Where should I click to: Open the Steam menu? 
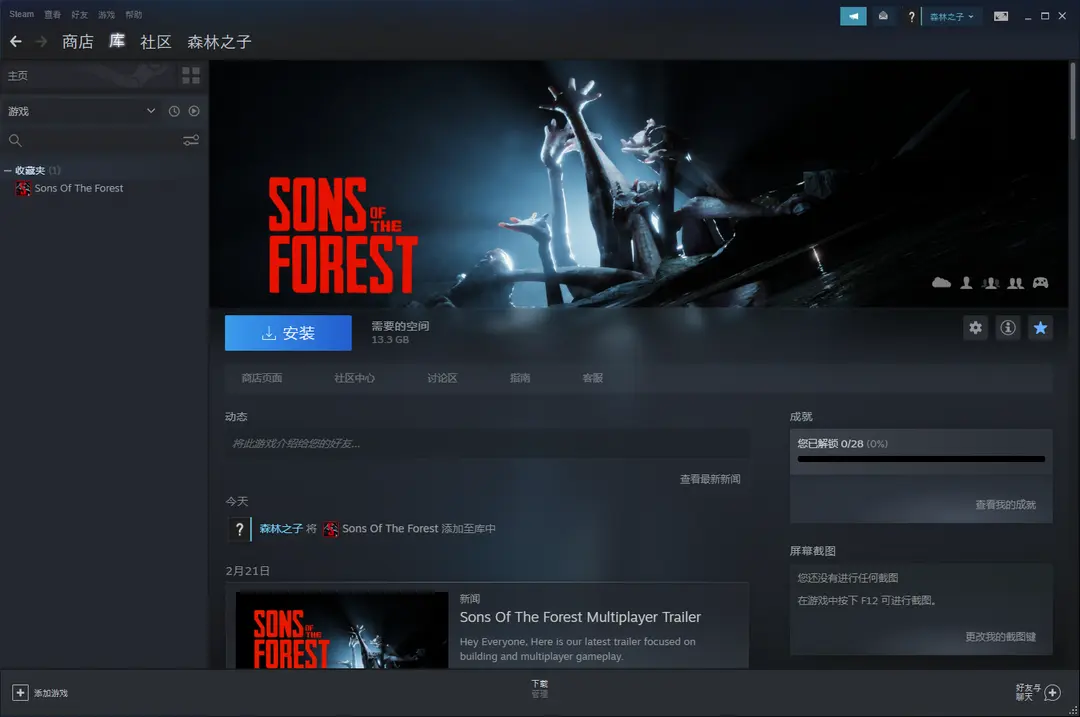(x=21, y=14)
